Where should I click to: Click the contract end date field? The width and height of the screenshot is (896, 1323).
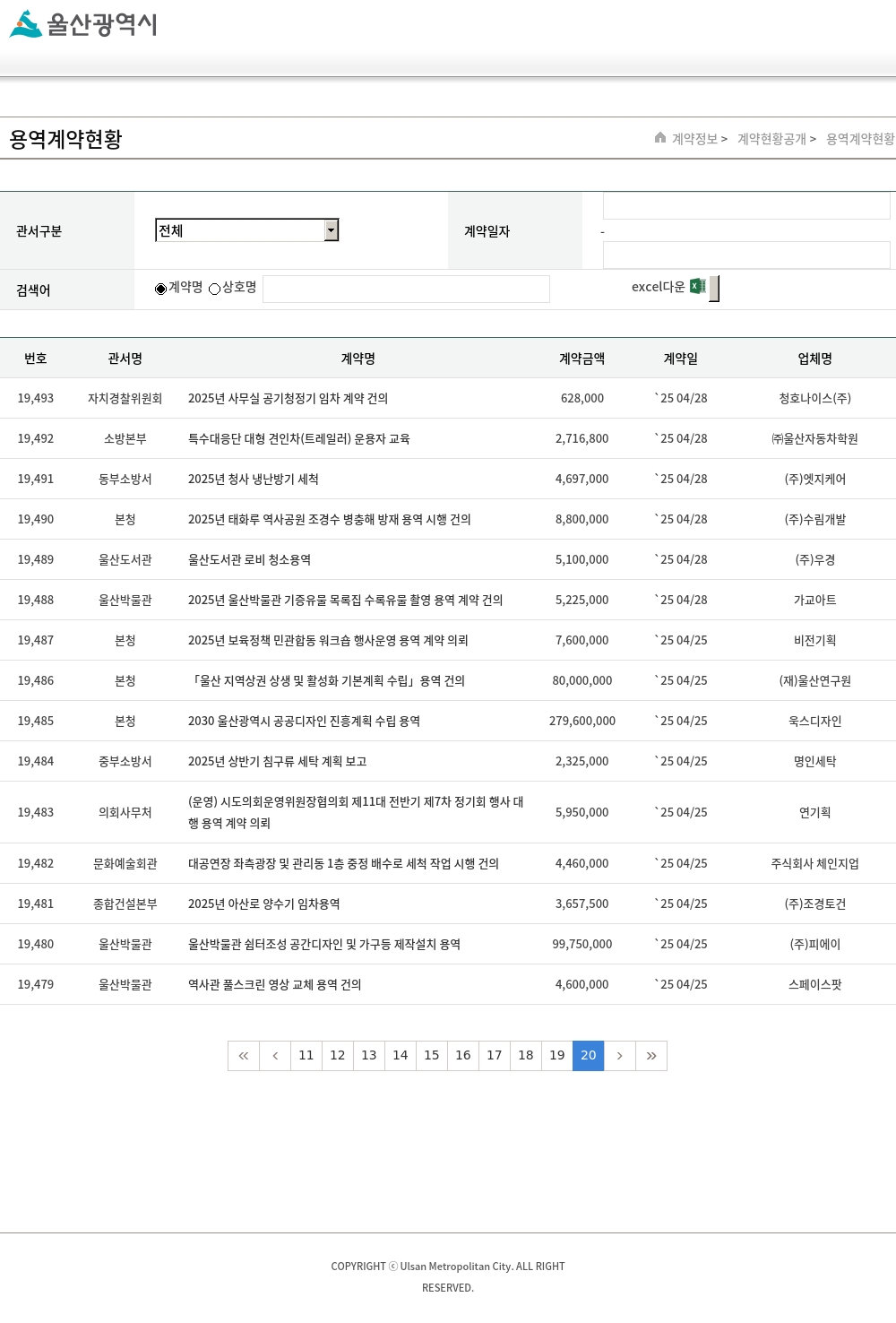click(746, 255)
